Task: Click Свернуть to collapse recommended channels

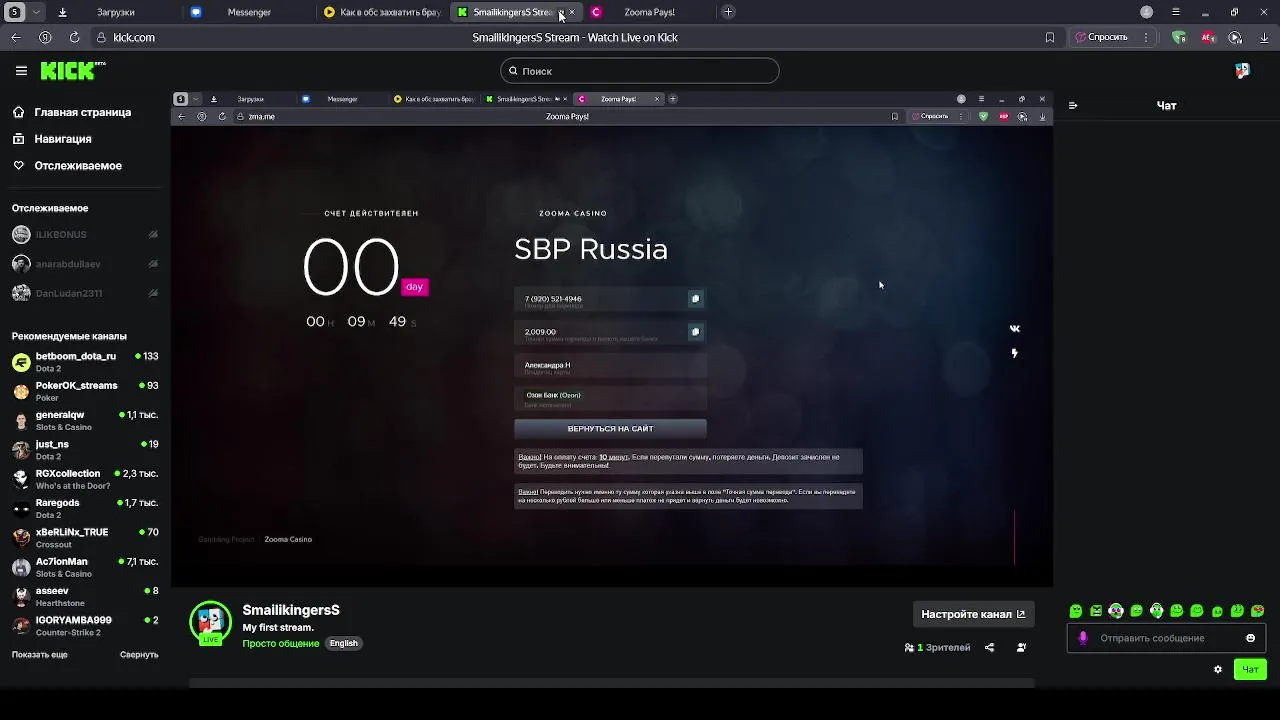Action: pyautogui.click(x=139, y=655)
